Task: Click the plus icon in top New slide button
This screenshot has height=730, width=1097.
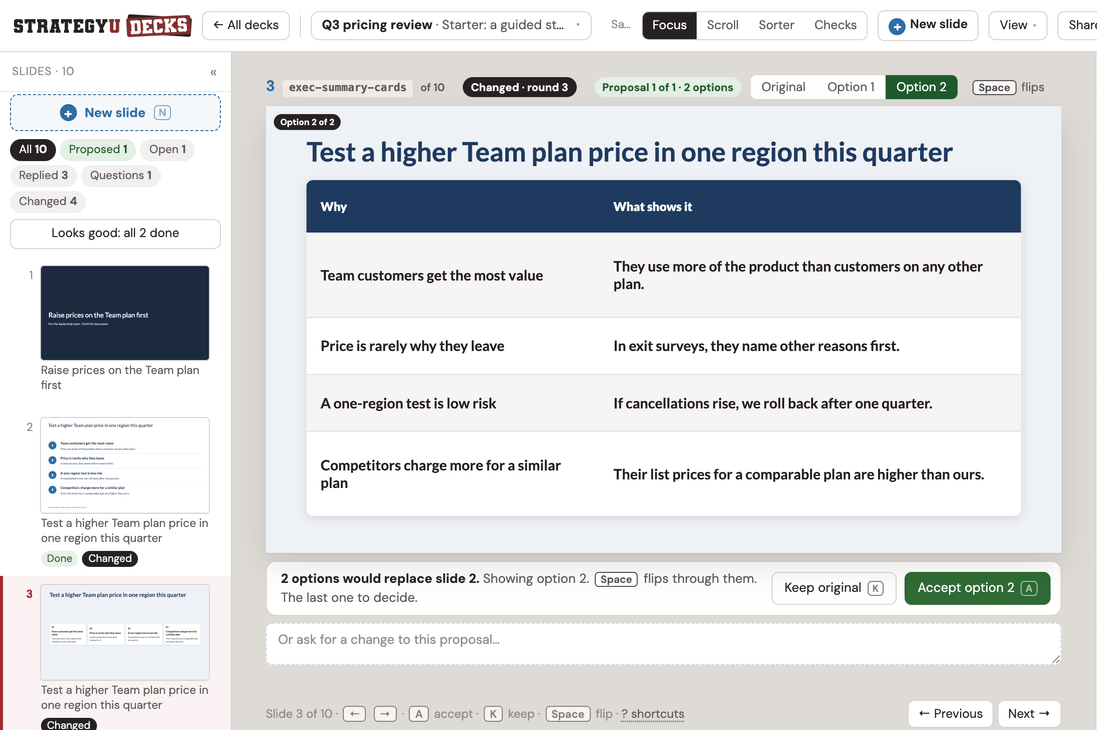Action: [896, 26]
